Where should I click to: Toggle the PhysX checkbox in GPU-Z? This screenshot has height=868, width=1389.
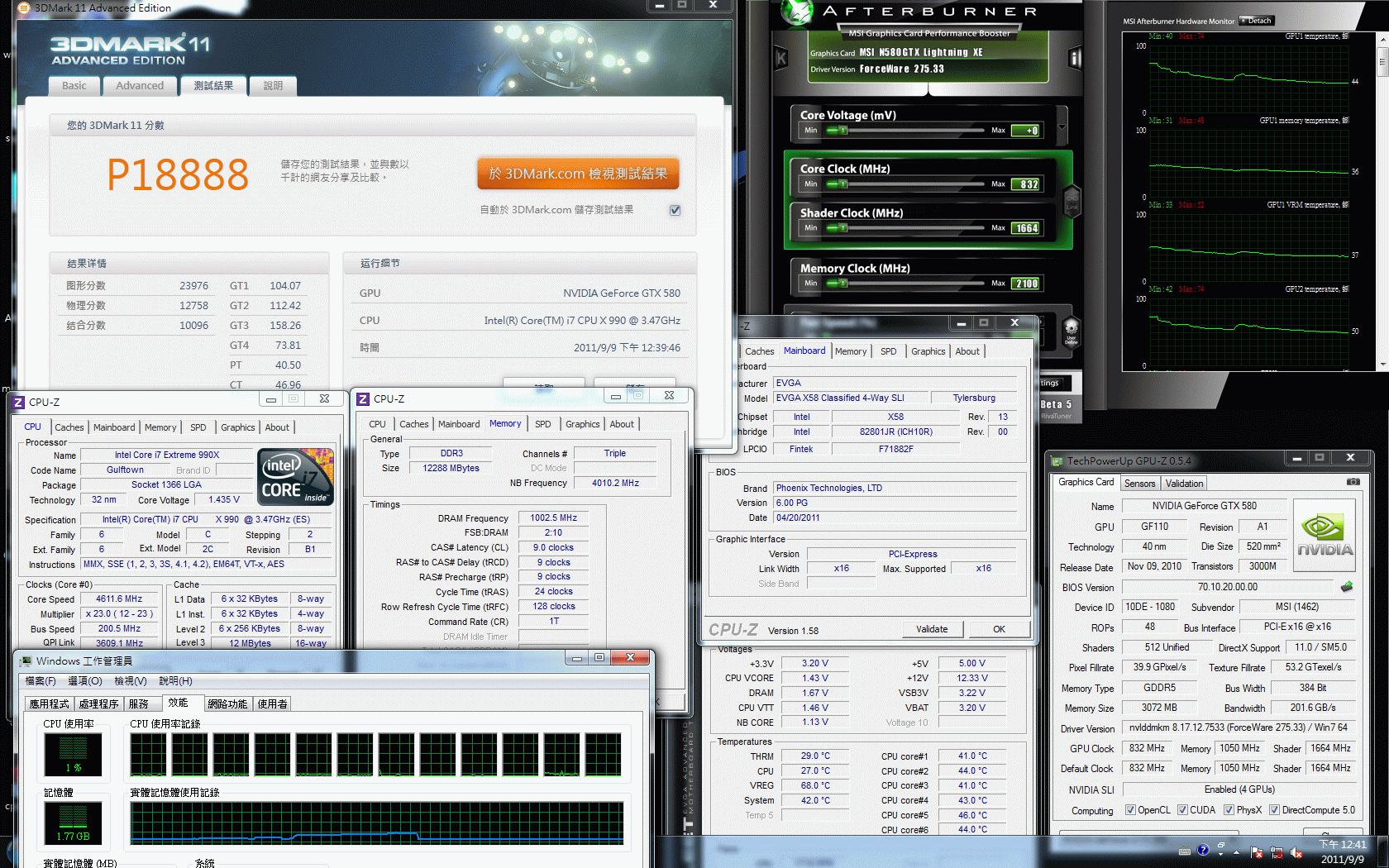point(1229,810)
